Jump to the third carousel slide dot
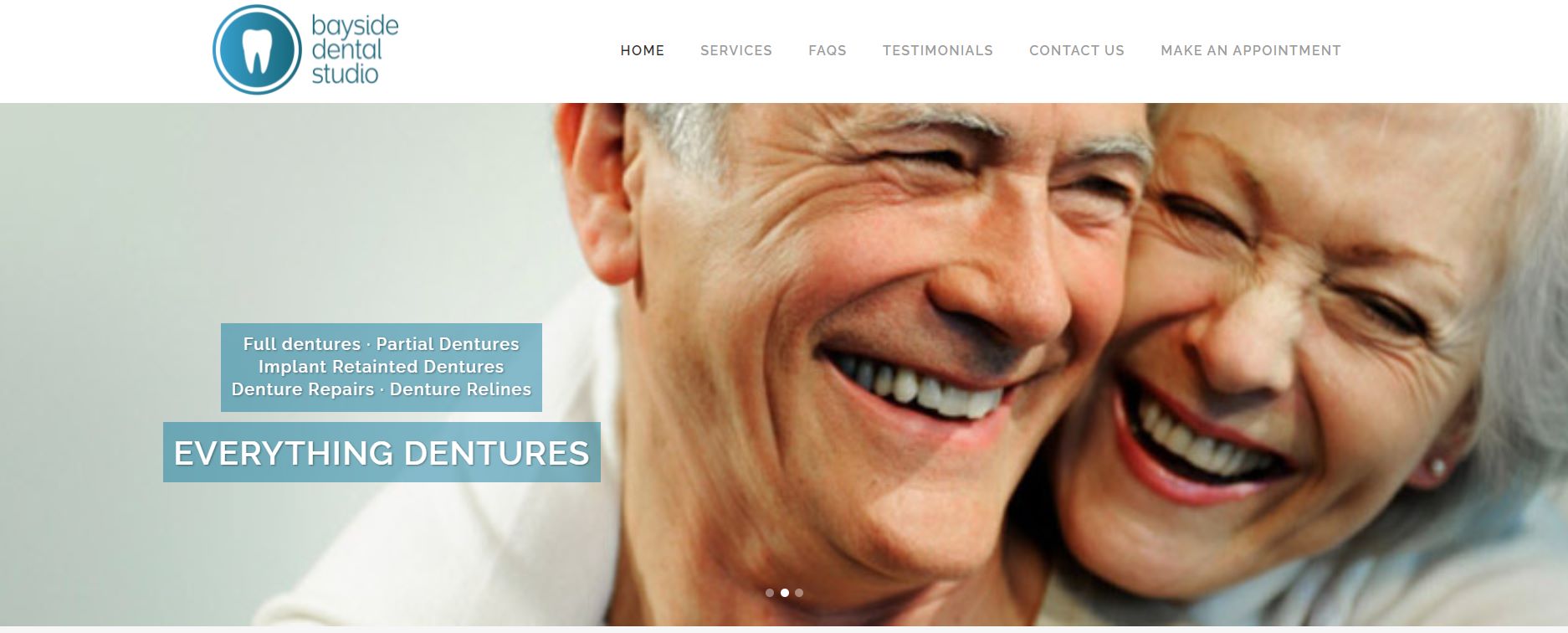The width and height of the screenshot is (1568, 633). [799, 593]
